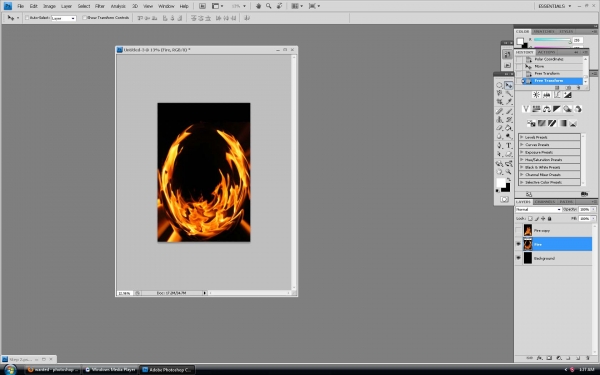Open Auto-Select Layer dropdown
Image resolution: width=600 pixels, height=375 pixels.
click(x=64, y=18)
